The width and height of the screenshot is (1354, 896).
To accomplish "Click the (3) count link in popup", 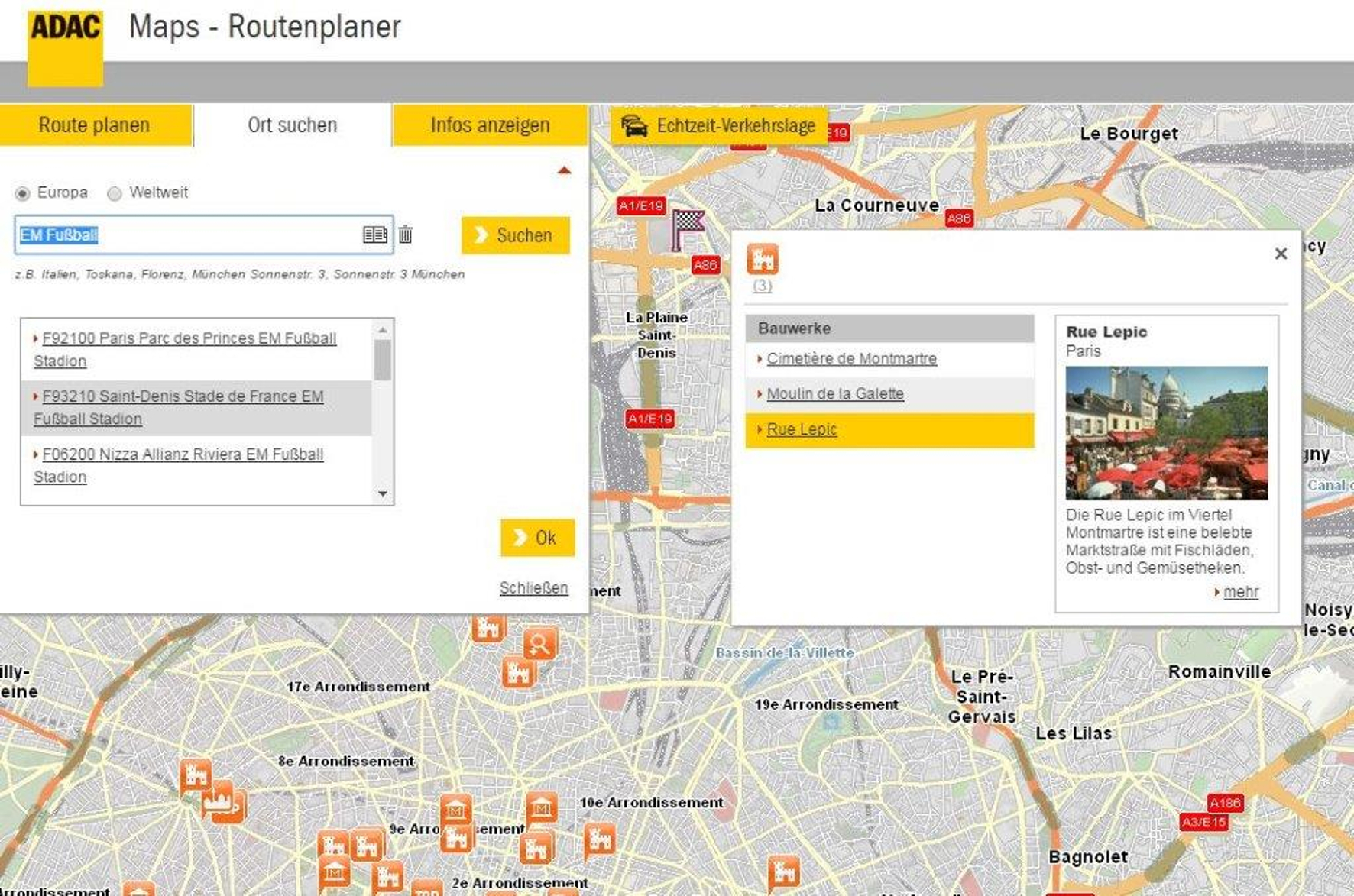I will 762,286.
